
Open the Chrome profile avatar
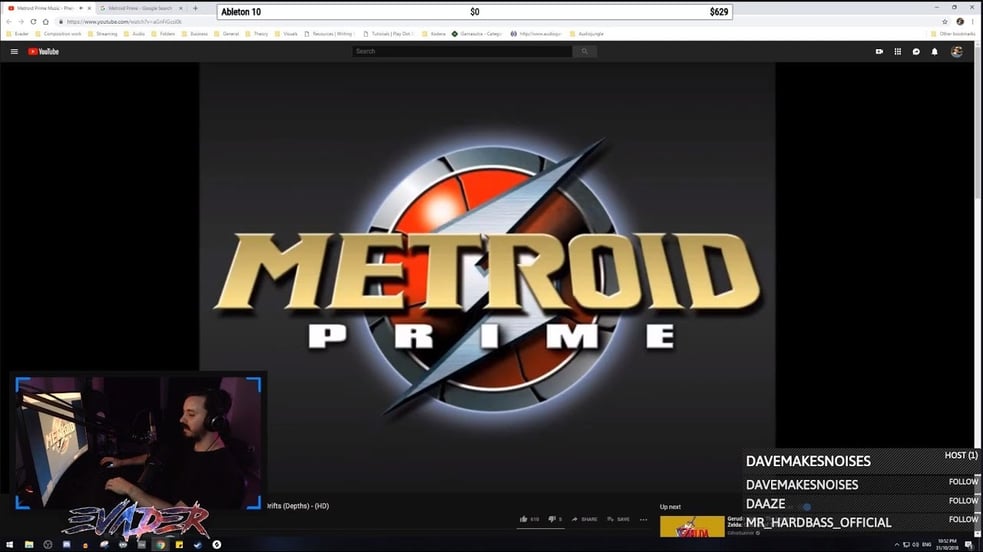(x=960, y=21)
